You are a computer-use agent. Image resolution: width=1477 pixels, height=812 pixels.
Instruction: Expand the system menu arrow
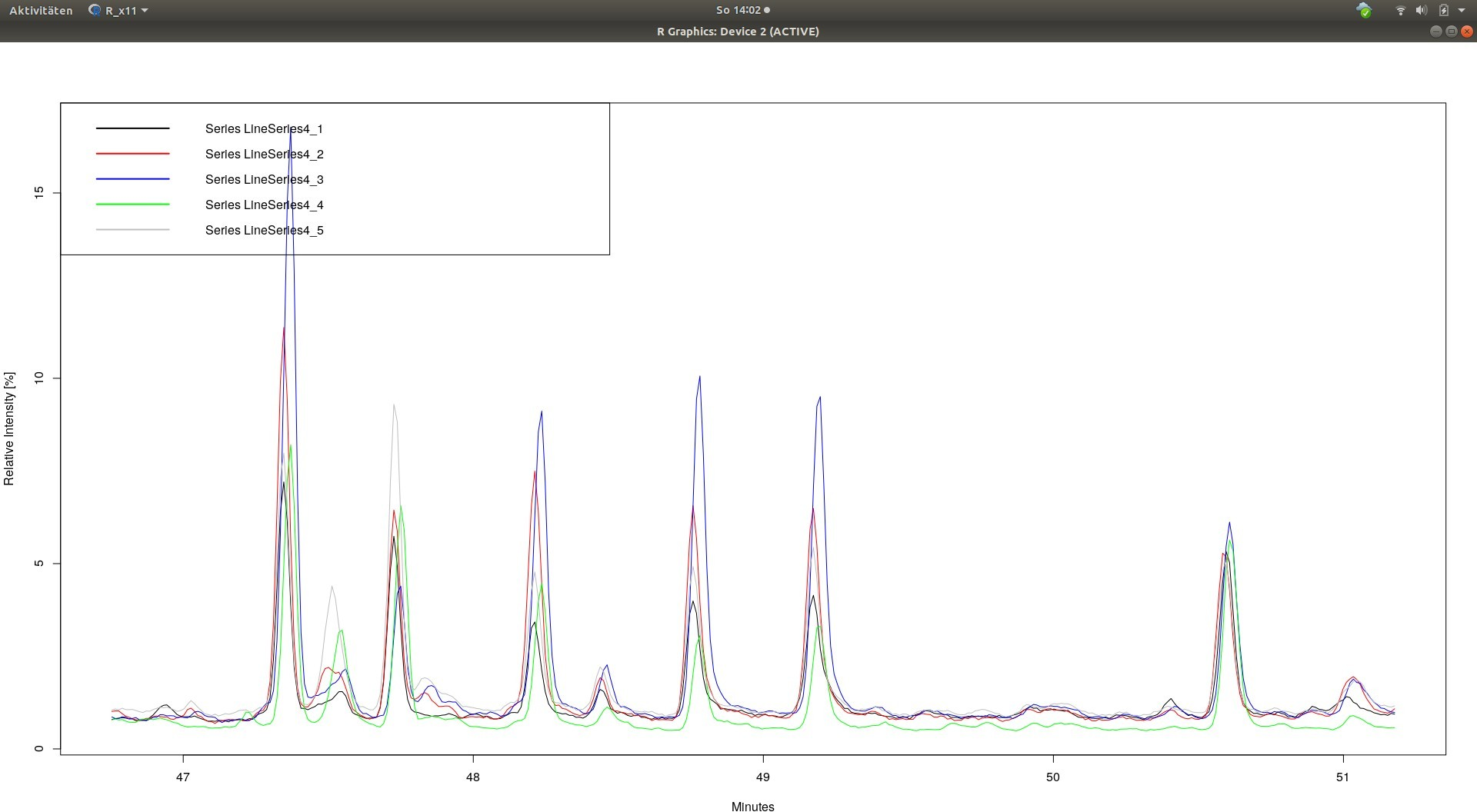[1462, 10]
